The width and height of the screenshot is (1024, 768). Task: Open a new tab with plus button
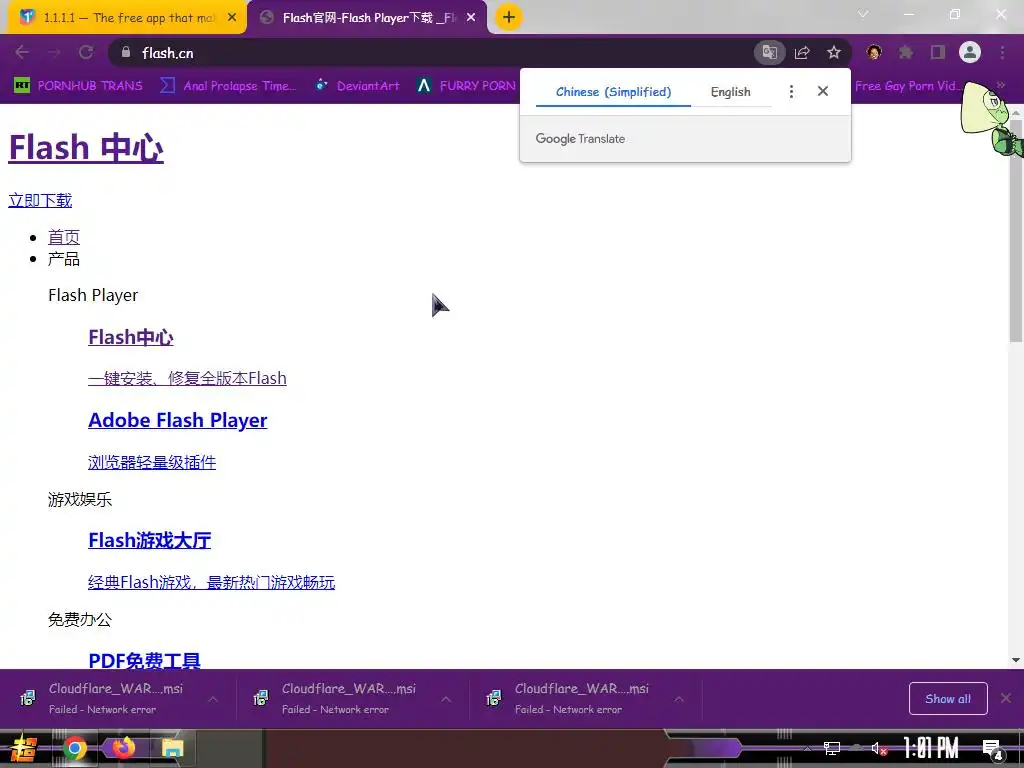coord(509,17)
